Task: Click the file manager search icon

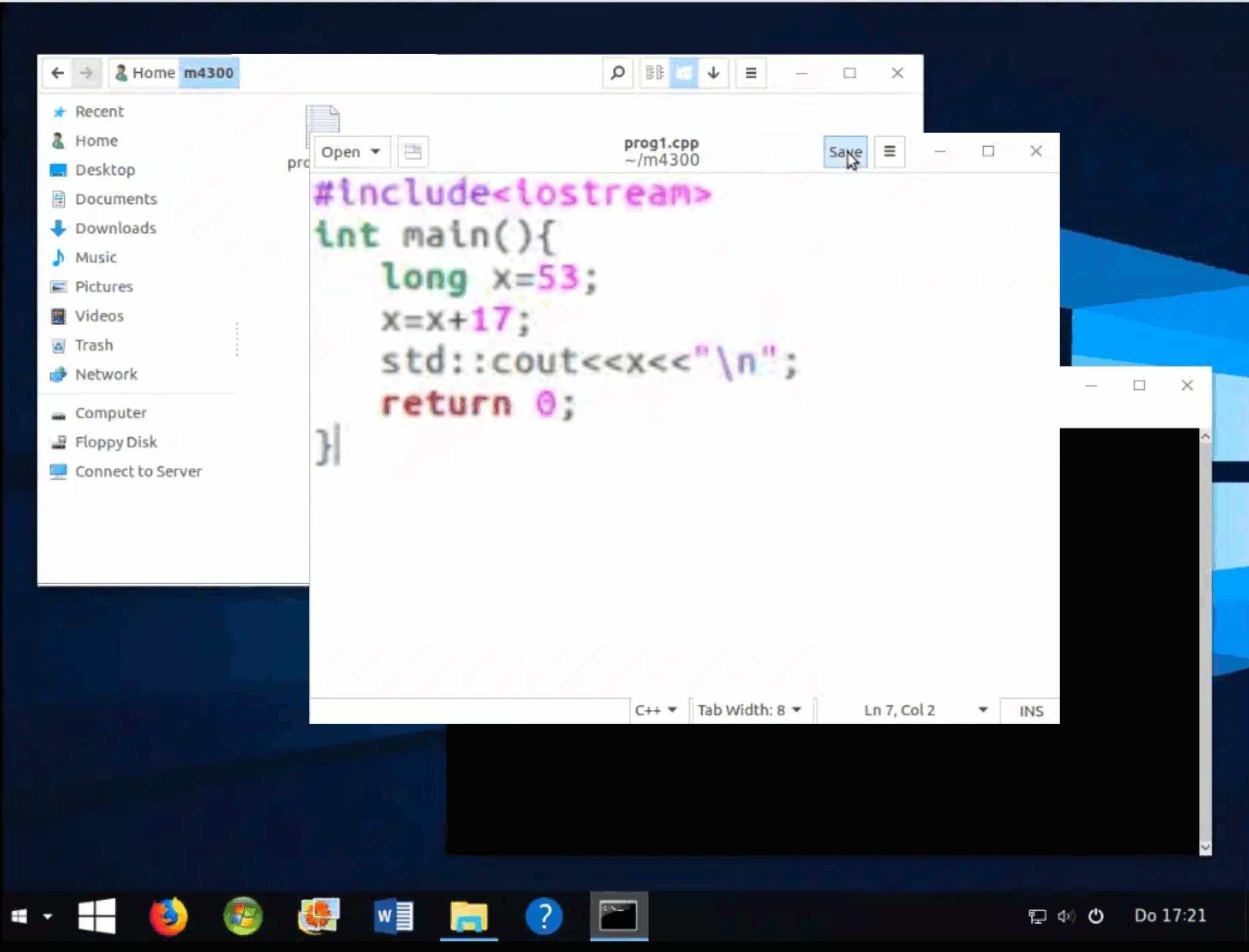Action: 617,73
